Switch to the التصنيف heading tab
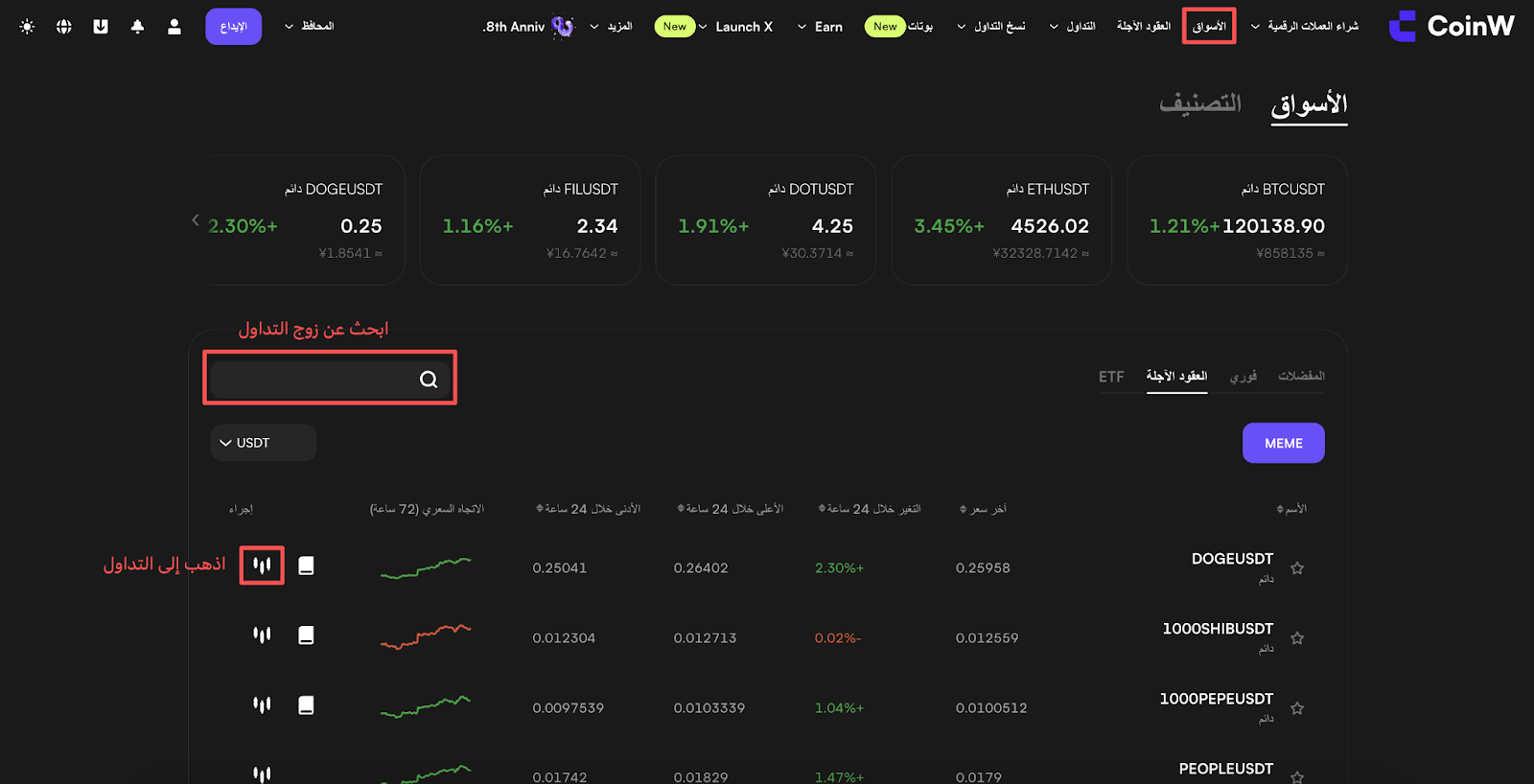 pos(1200,104)
